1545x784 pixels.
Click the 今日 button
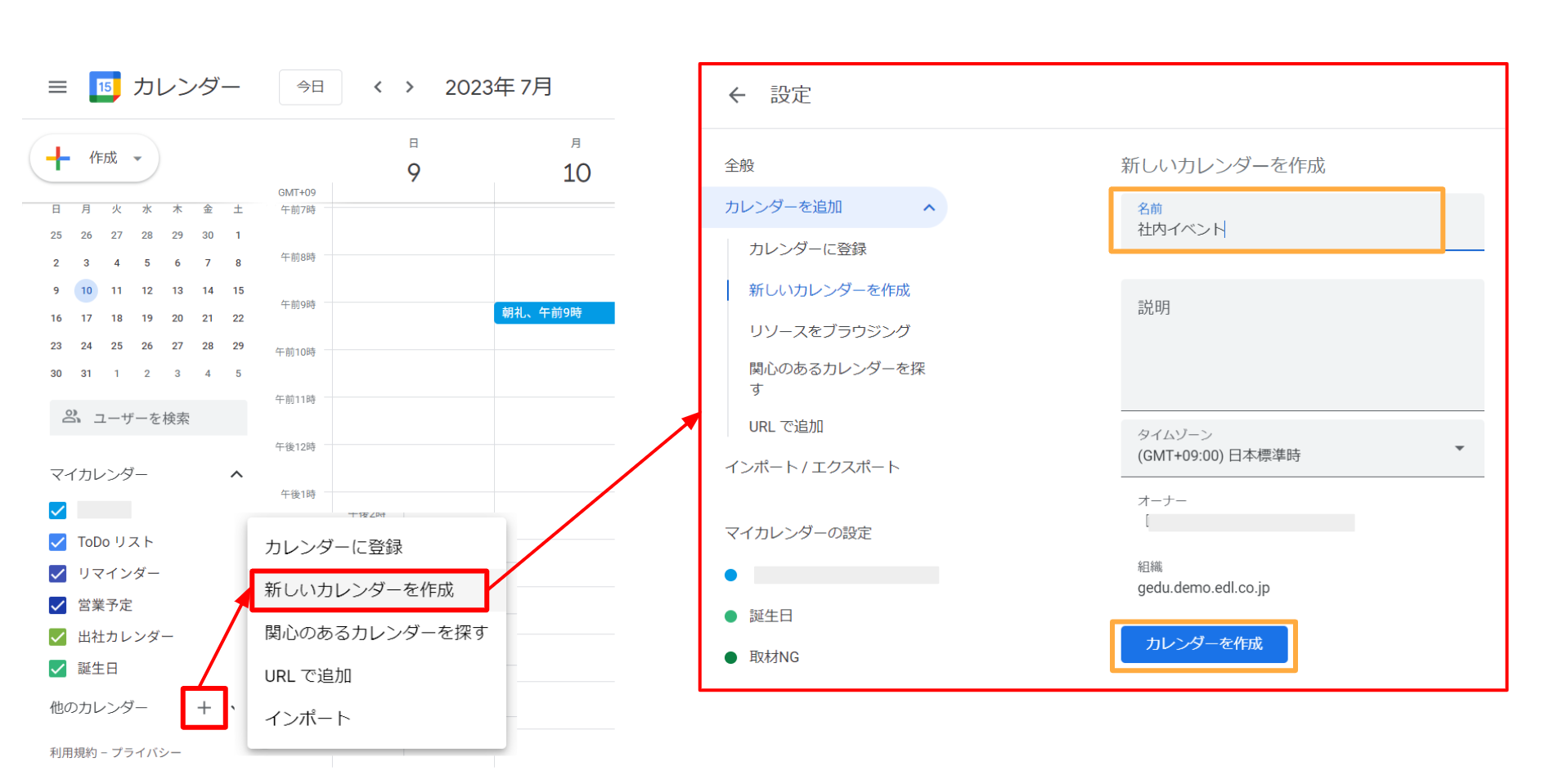pyautogui.click(x=310, y=87)
